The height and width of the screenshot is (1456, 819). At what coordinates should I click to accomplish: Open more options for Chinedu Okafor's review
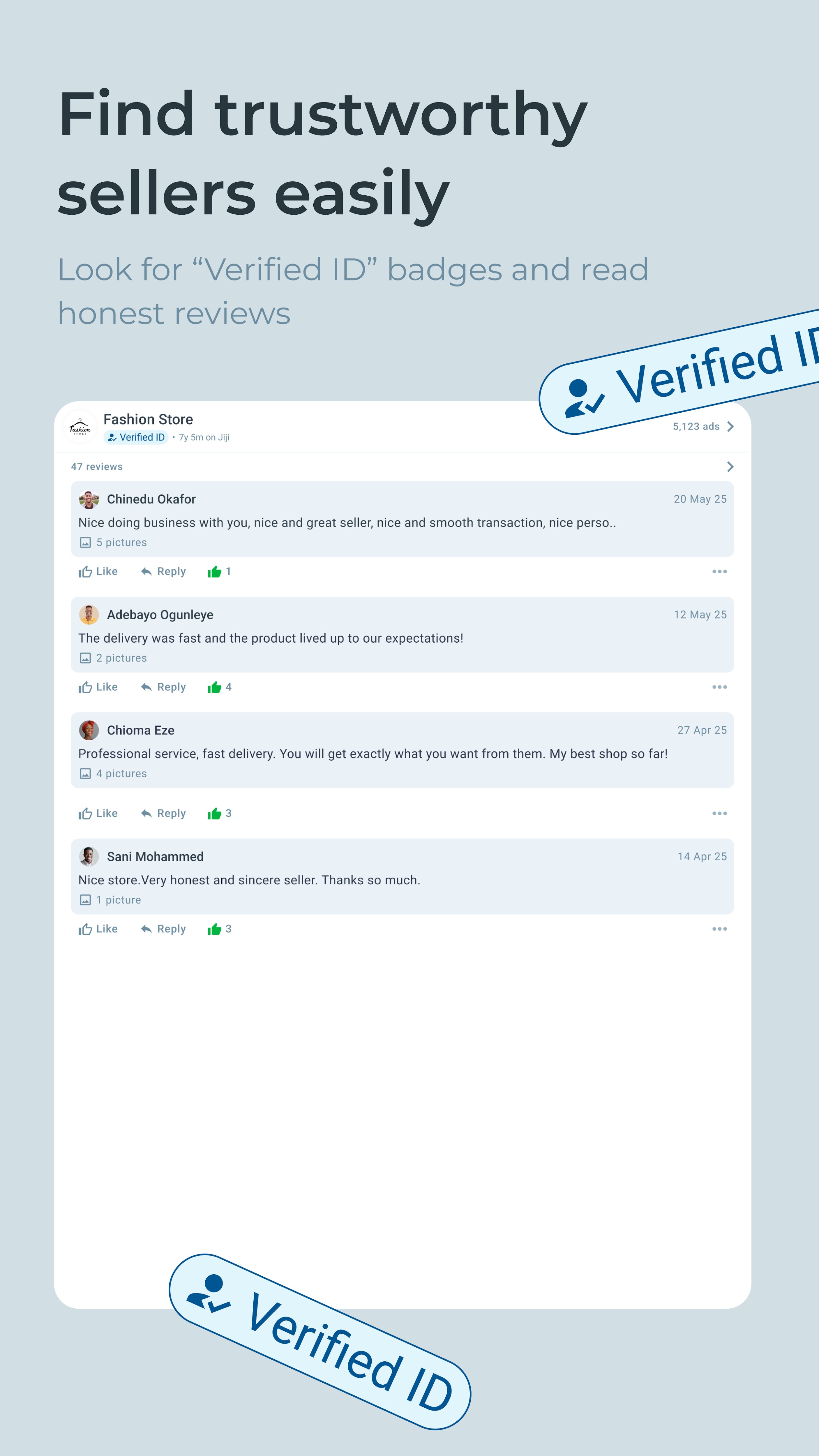pyautogui.click(x=719, y=571)
